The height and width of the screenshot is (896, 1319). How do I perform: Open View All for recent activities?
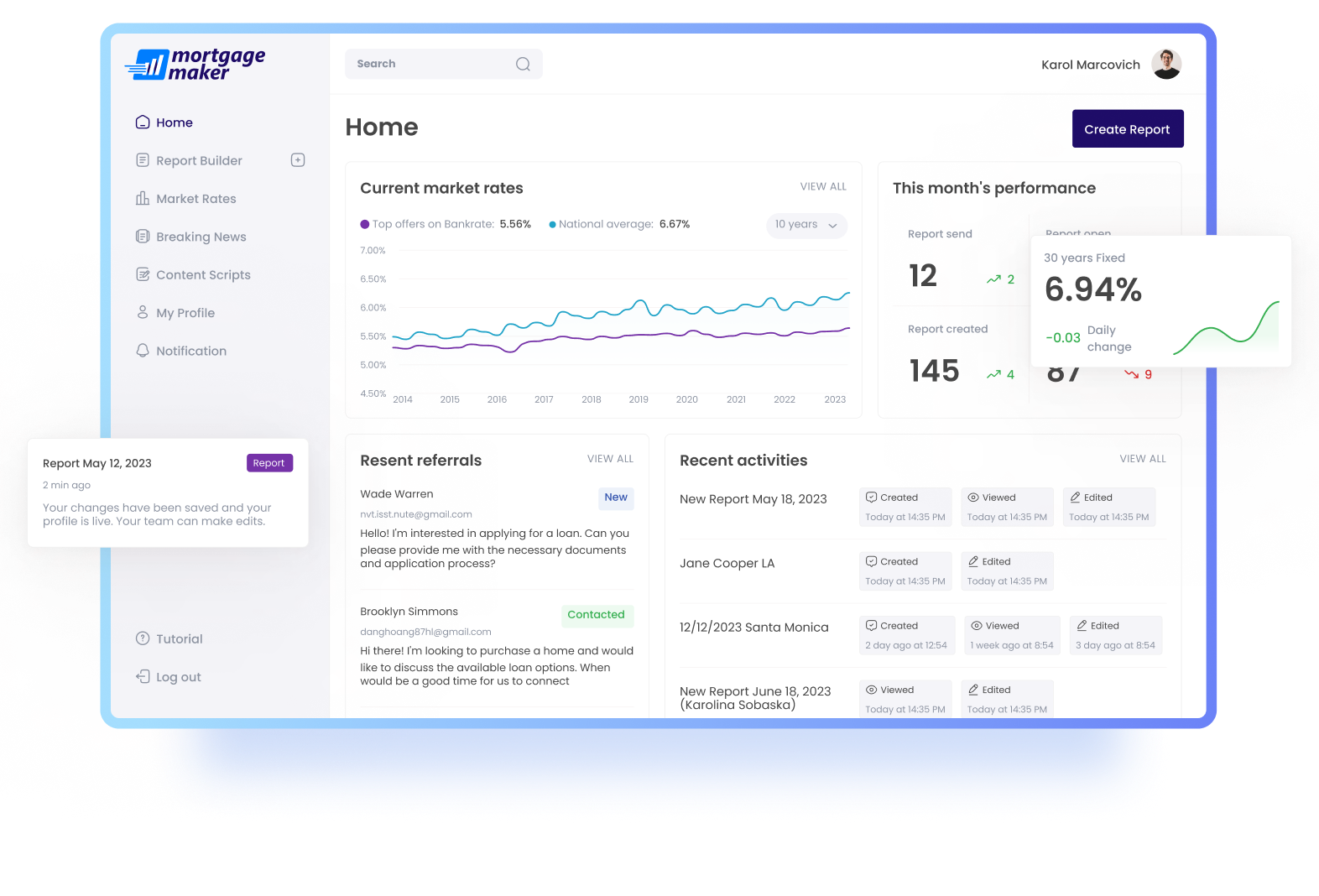click(x=1142, y=459)
